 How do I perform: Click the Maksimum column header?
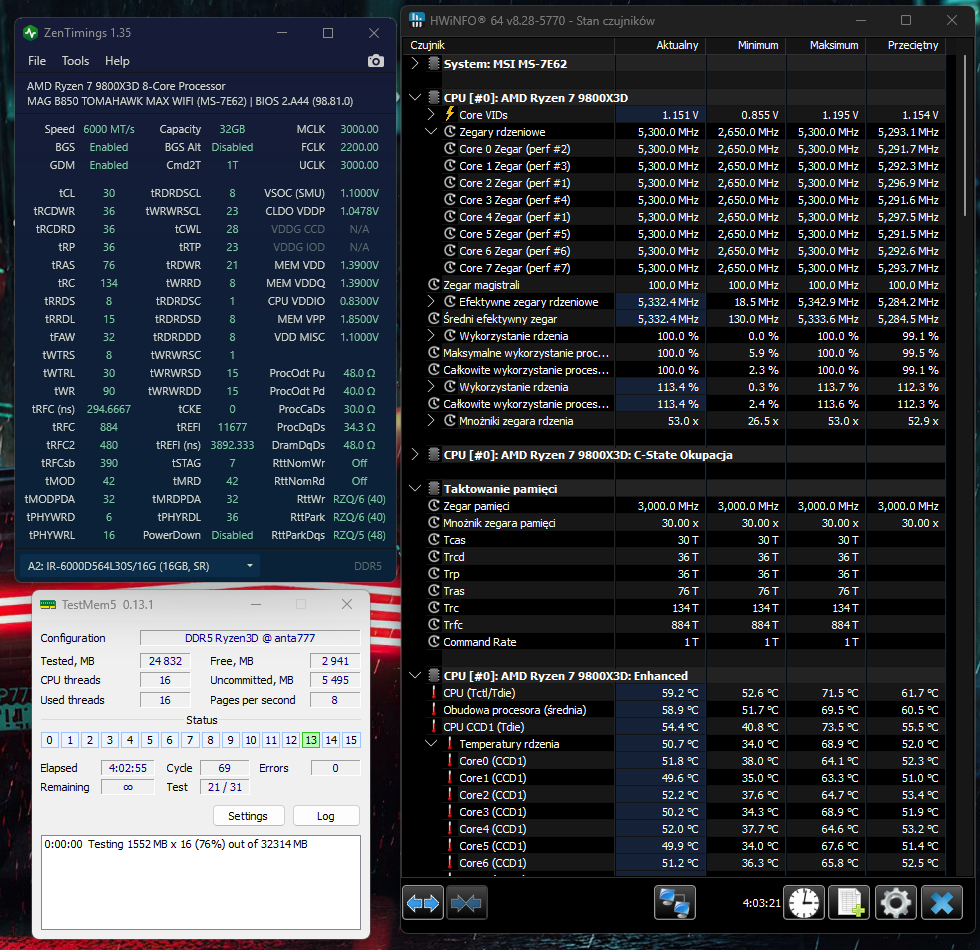coord(826,45)
